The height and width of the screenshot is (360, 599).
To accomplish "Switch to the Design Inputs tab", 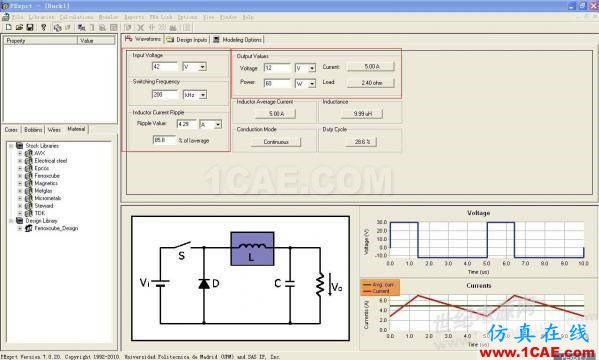I will [187, 39].
